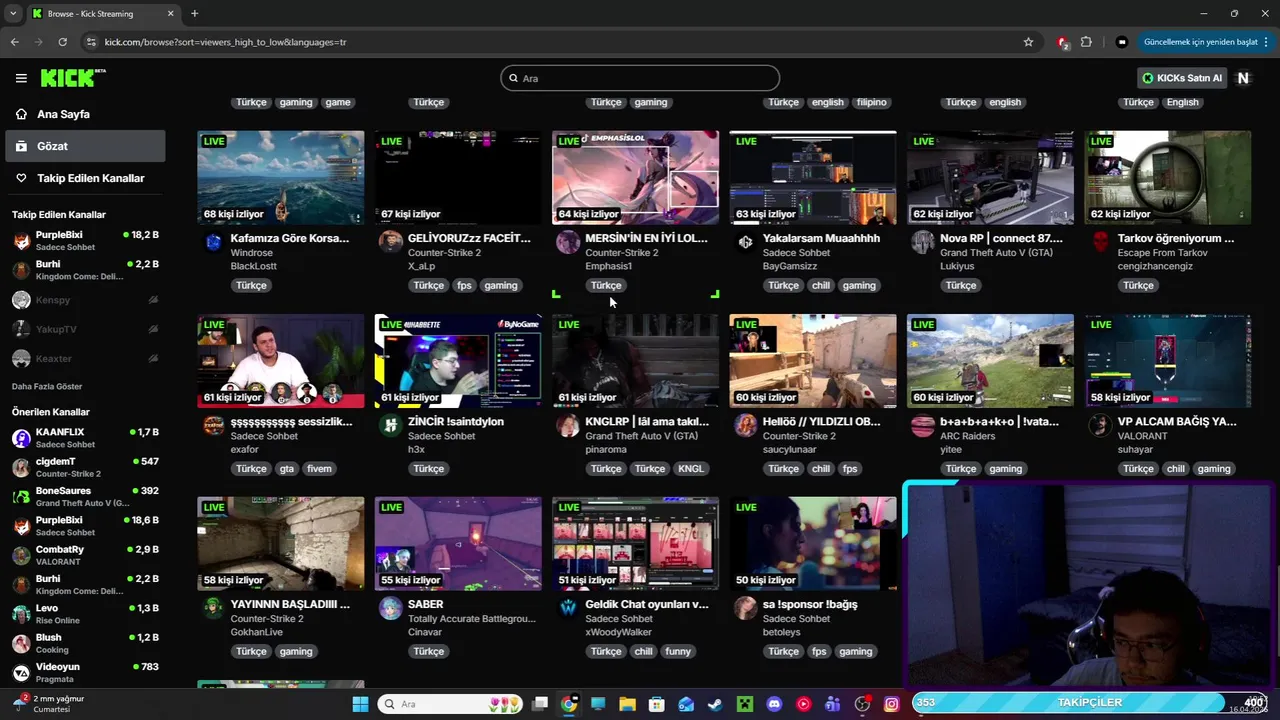
Task: Click BlackLostt channel avatar
Action: click(213, 242)
